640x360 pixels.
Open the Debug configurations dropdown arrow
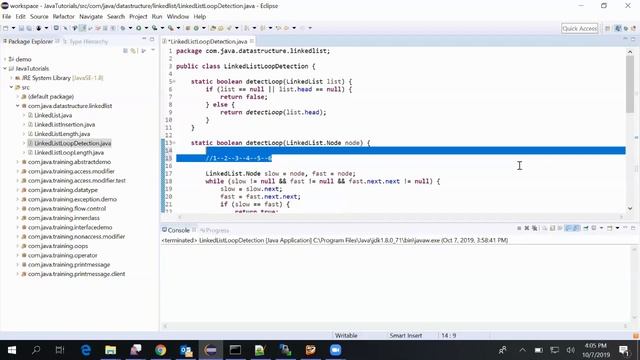[x=130, y=28]
